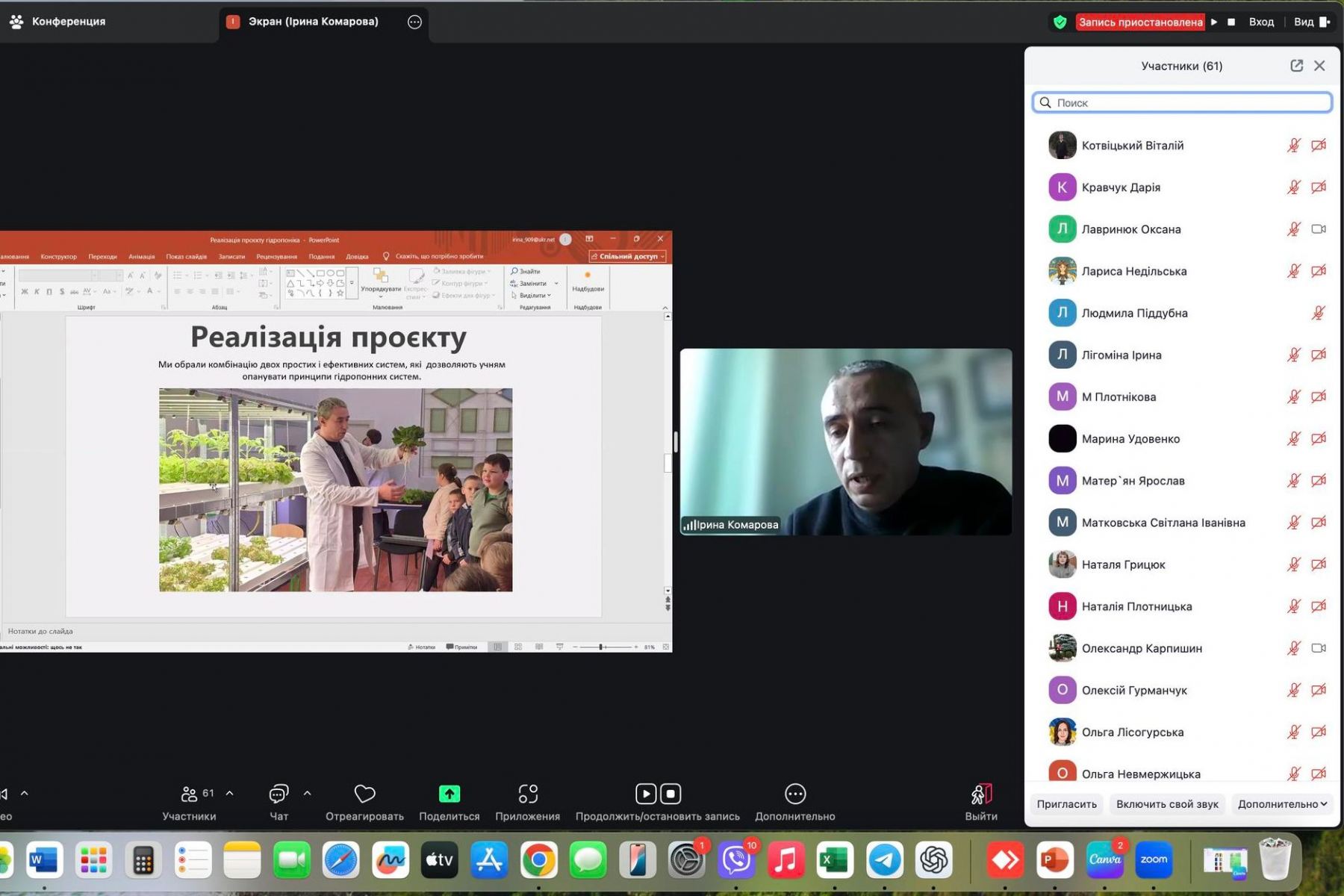
Task: Click the More options icon (Дополнительно) in toolbar
Action: click(x=794, y=794)
